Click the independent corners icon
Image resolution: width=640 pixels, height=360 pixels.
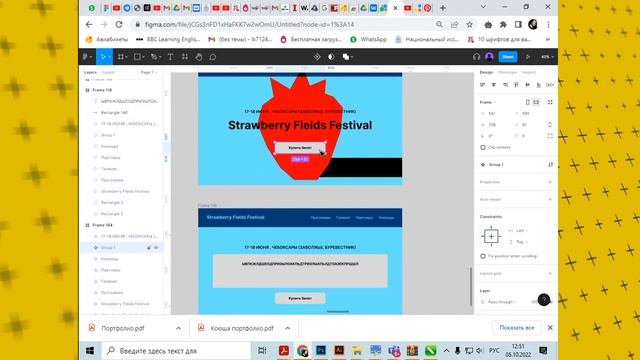[550, 136]
